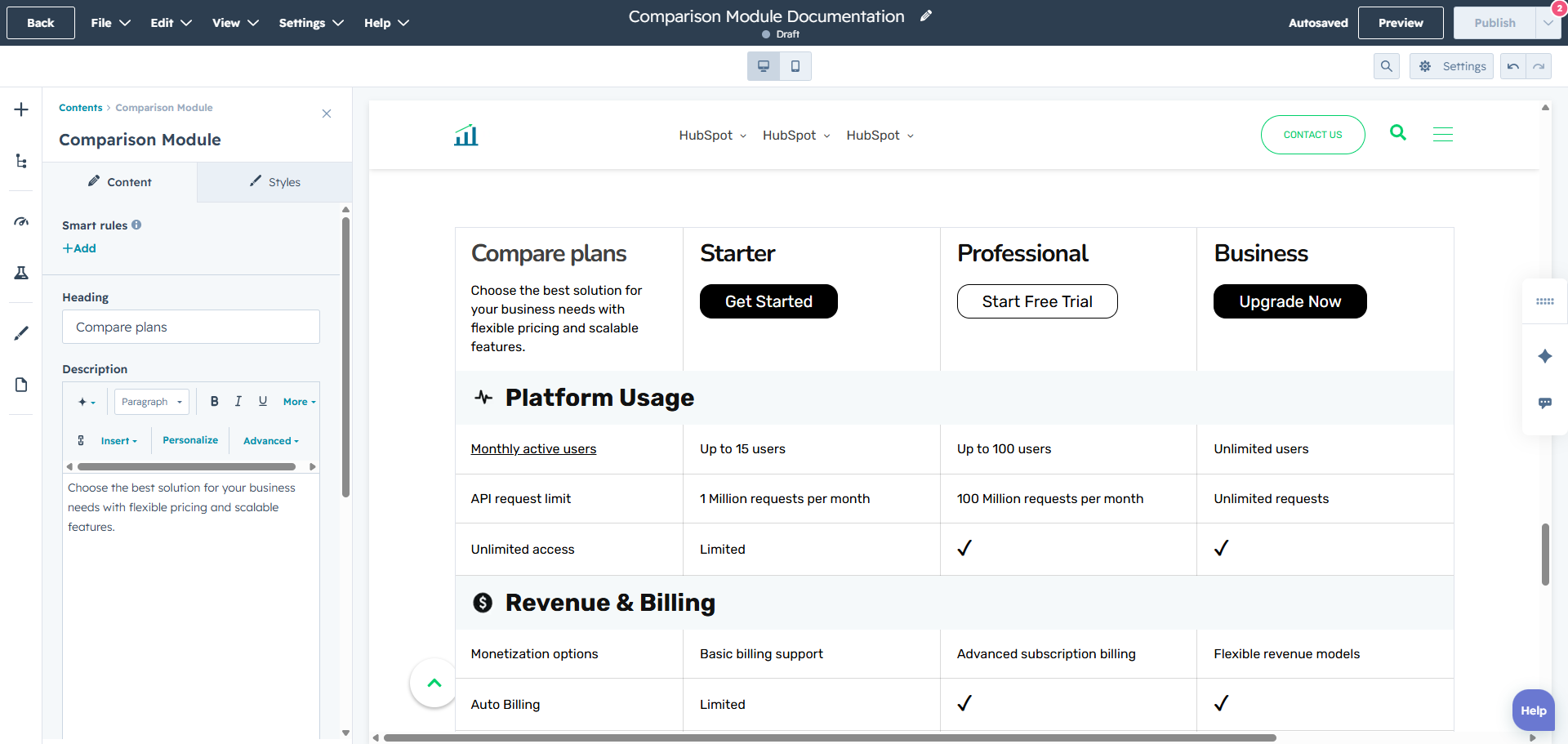Open the test flask icon in sidebar

pyautogui.click(x=21, y=273)
